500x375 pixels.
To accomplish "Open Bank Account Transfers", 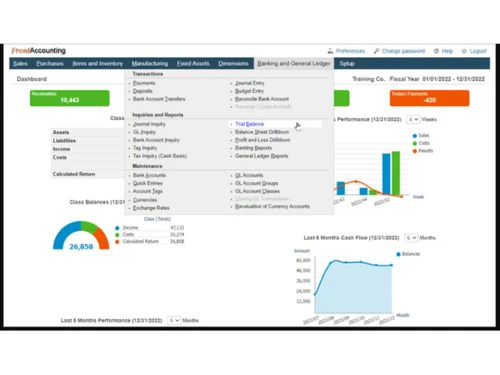I will (x=159, y=99).
